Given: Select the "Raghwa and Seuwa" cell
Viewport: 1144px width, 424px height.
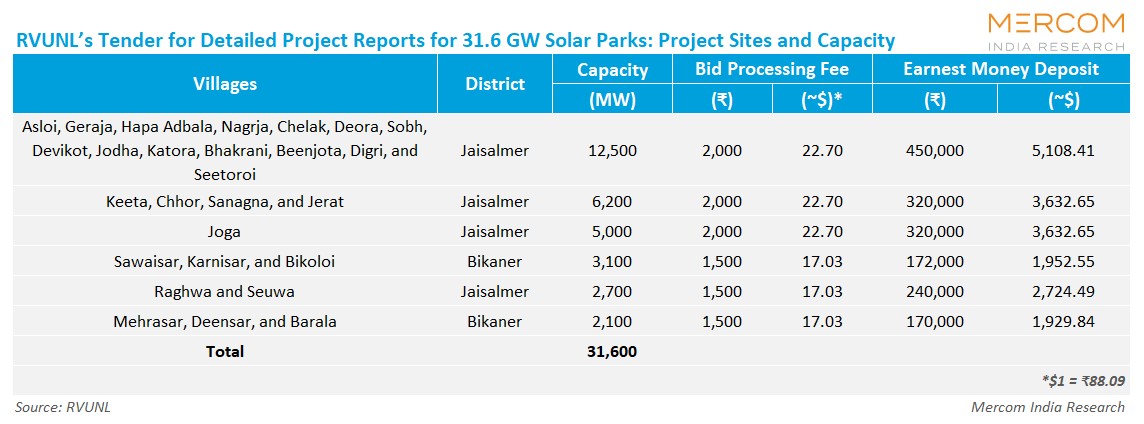Looking at the screenshot, I should click(x=225, y=291).
